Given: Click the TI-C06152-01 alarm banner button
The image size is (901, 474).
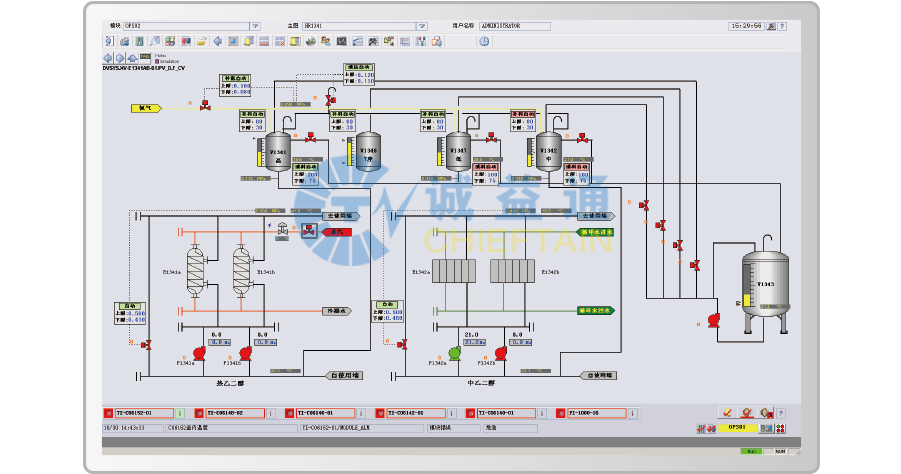Looking at the screenshot, I should pos(139,412).
